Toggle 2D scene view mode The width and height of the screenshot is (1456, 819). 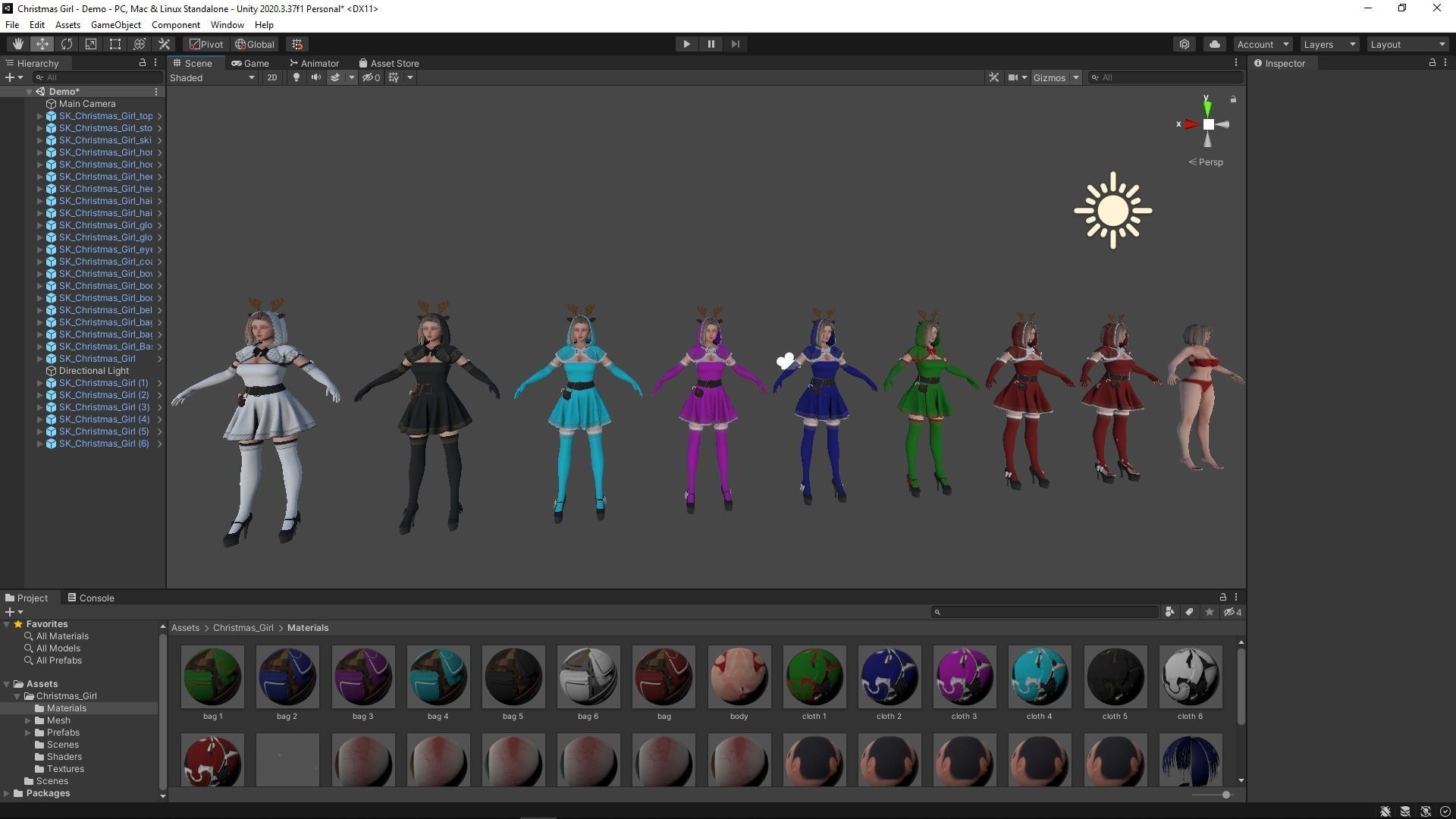(271, 77)
